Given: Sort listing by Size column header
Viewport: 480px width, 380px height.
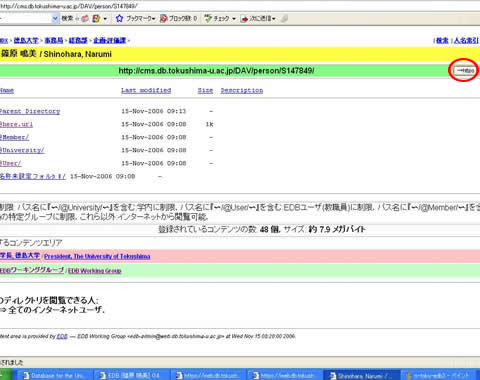Looking at the screenshot, I should [x=205, y=90].
